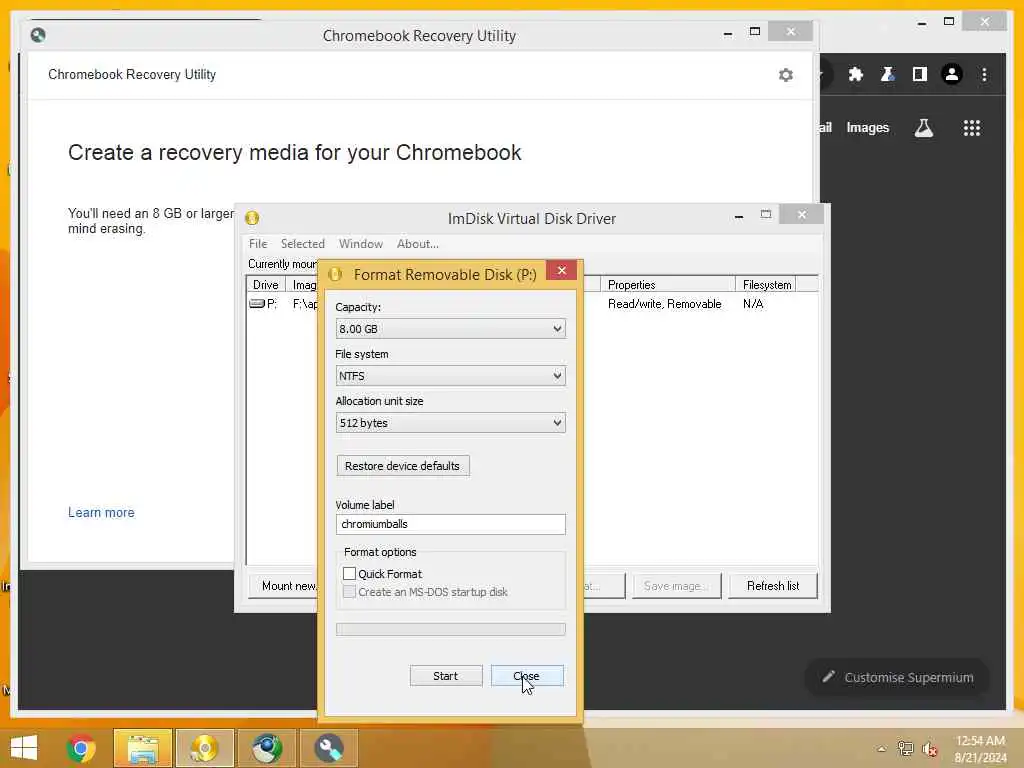
Task: Open Chromebook Recovery Utility settings gear
Action: click(786, 75)
